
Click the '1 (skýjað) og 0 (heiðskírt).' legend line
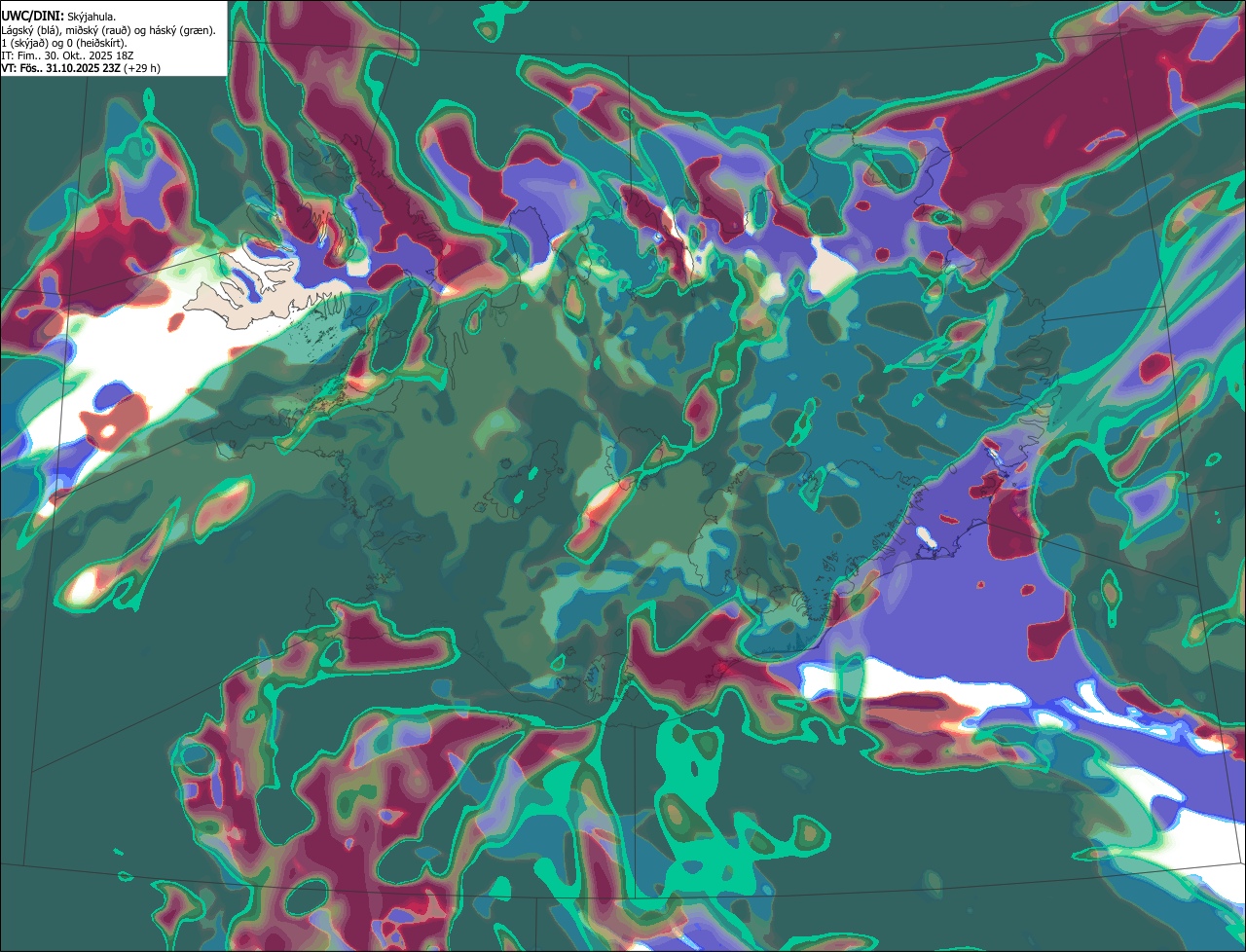coord(64,43)
